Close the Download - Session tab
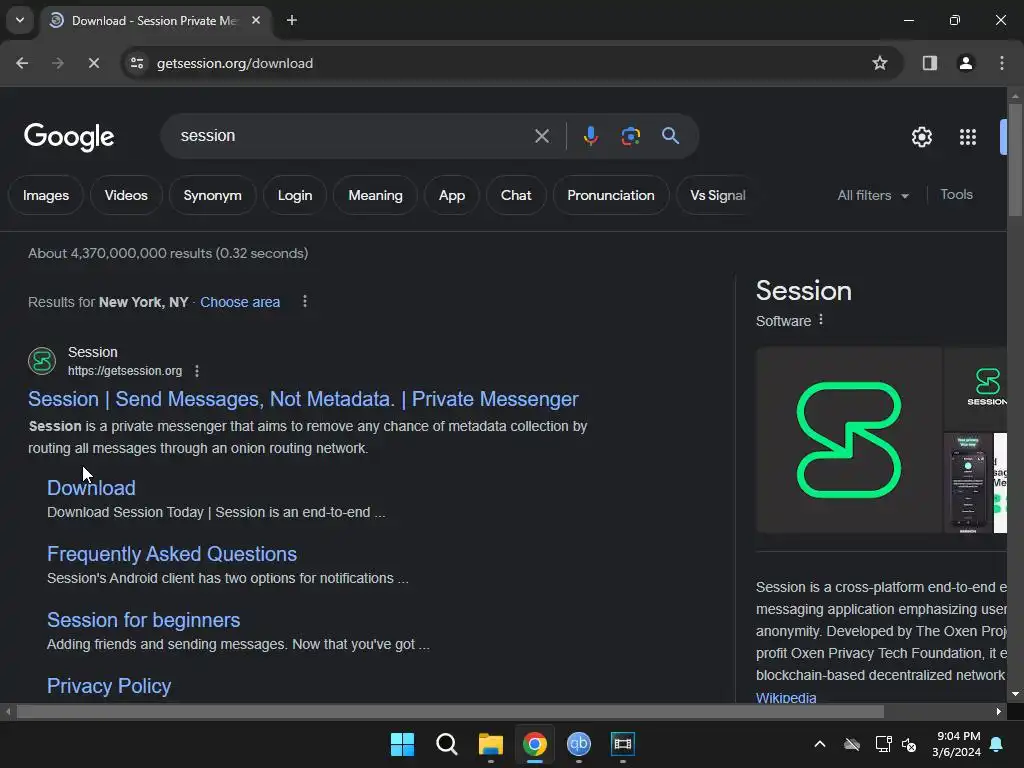Screen dimensions: 1024x768 click(256, 20)
